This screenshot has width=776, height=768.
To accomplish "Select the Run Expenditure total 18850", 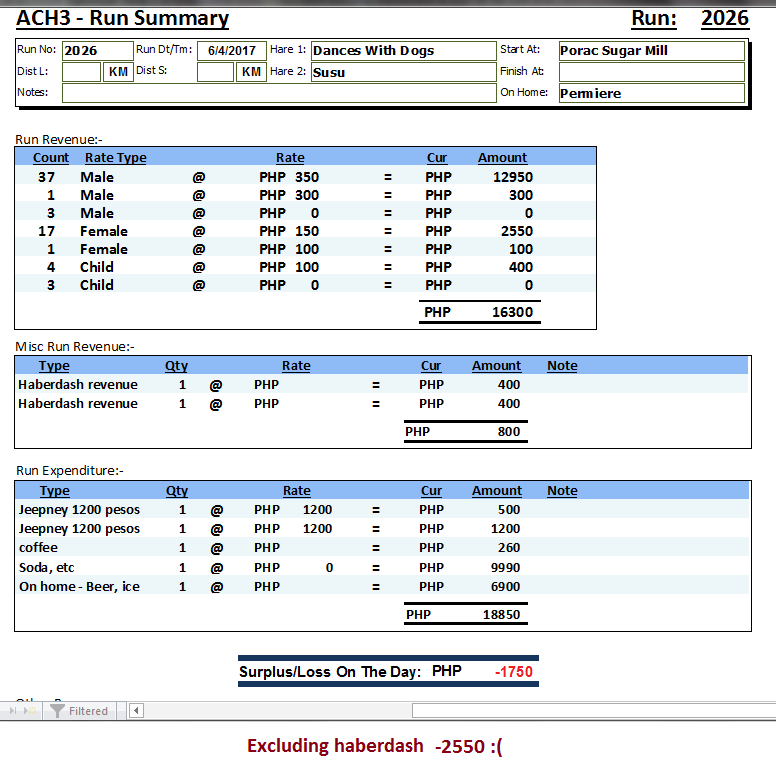I will click(501, 615).
